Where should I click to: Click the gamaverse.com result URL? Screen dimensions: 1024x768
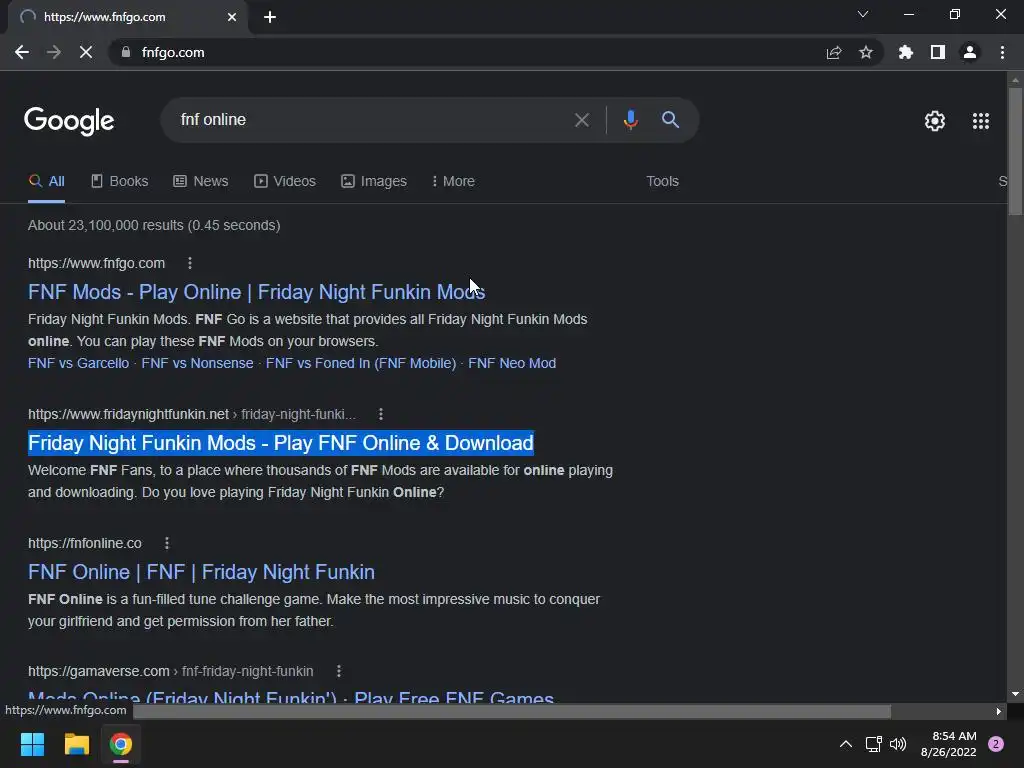(x=170, y=671)
